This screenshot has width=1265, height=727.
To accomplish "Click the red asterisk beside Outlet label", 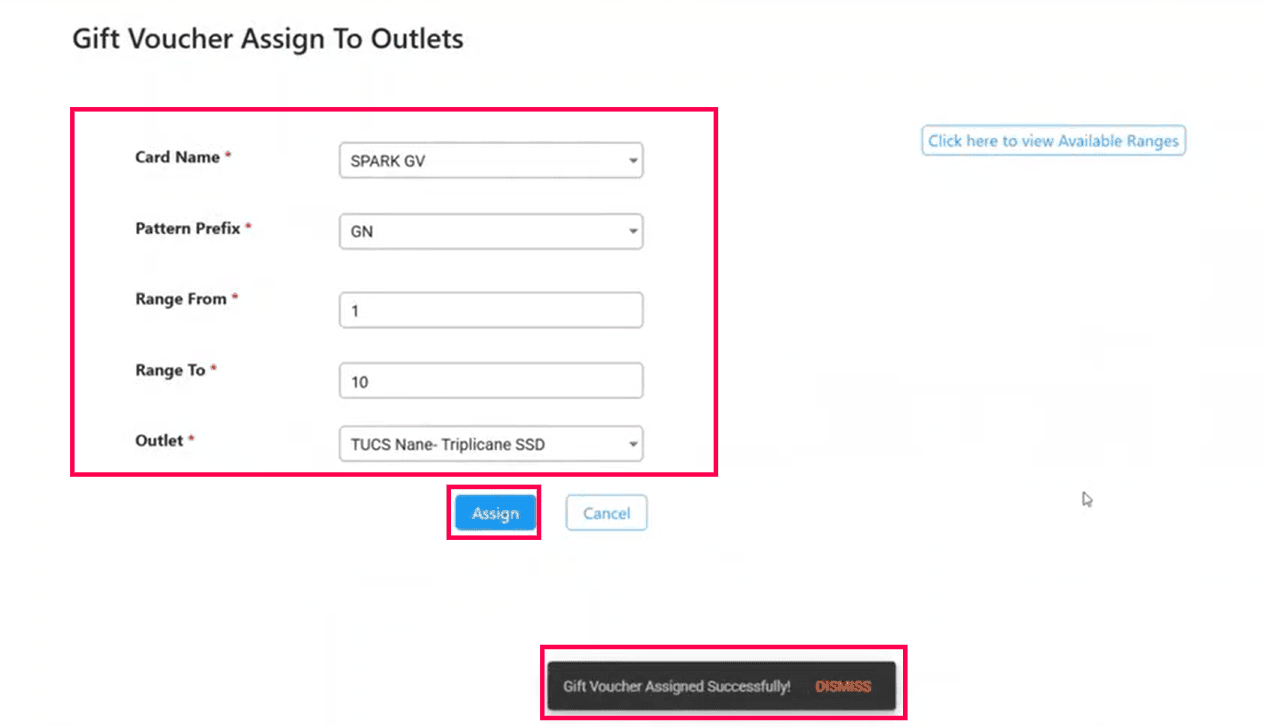I will coord(191,439).
